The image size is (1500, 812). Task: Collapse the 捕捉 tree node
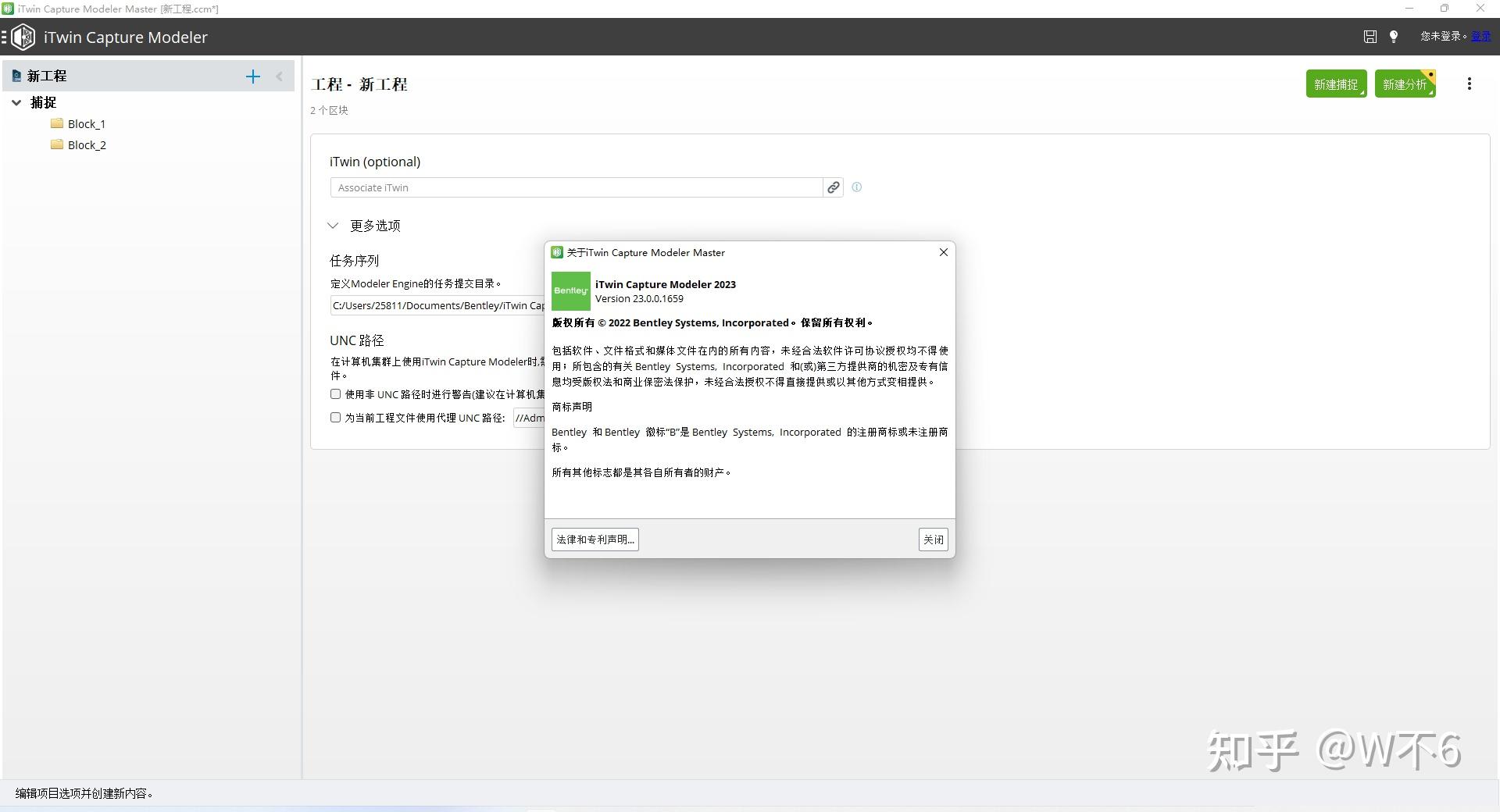[16, 102]
